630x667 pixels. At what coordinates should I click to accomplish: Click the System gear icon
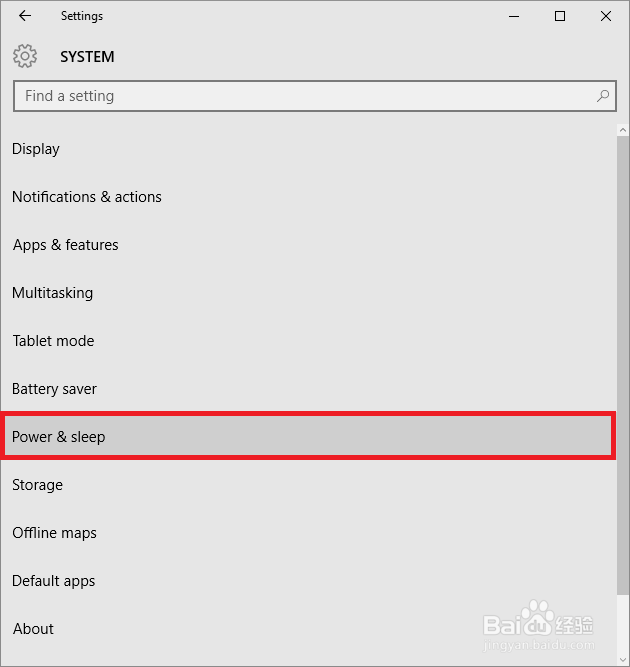point(26,56)
